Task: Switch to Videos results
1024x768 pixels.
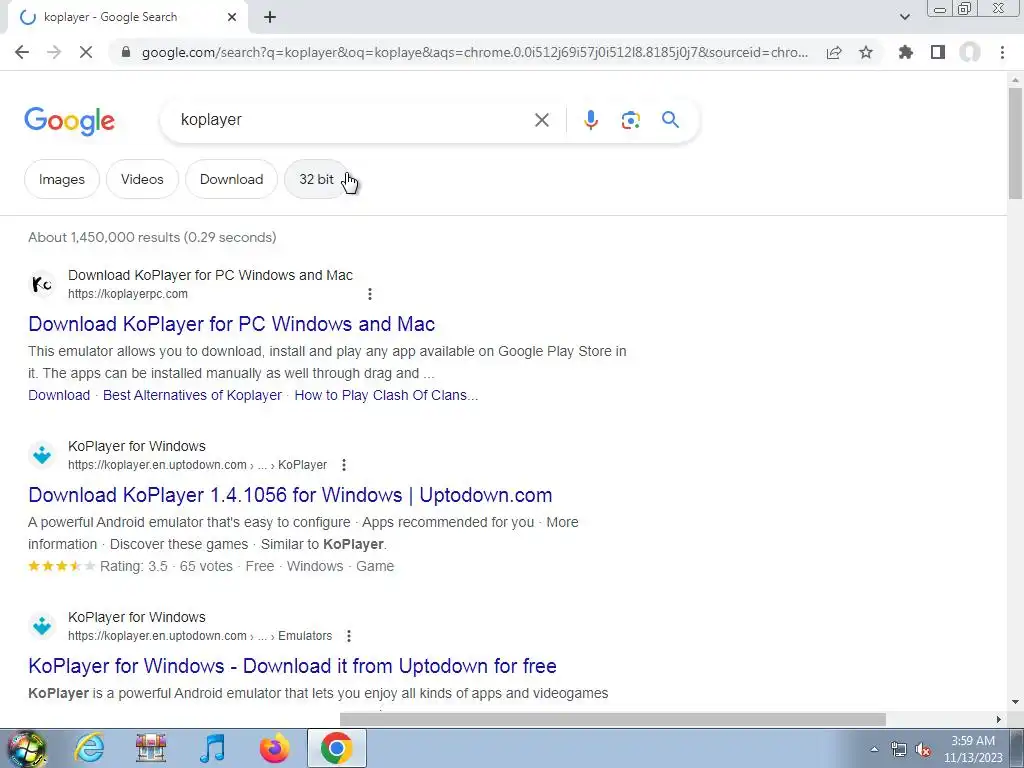Action: coord(142,180)
